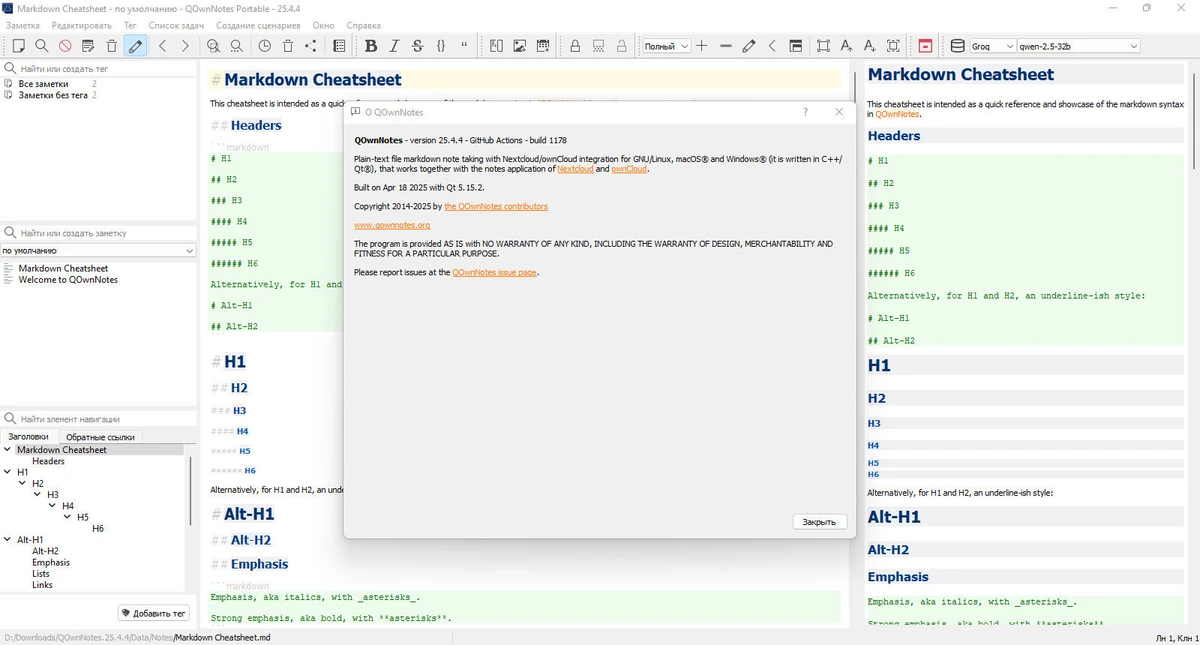Collapse the H2 navigation tree node
1200x645 pixels.
coord(23,483)
